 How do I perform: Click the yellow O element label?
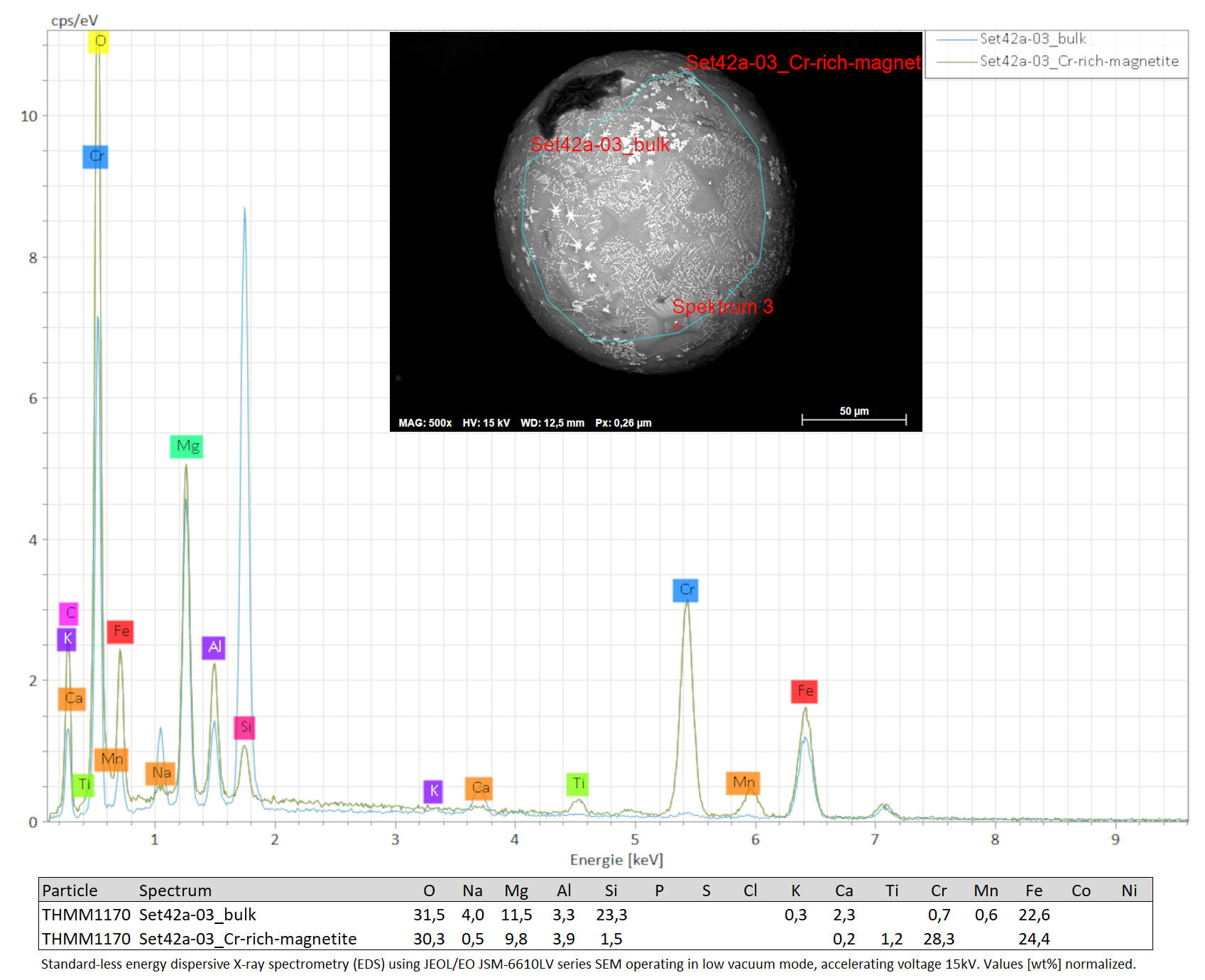tap(99, 41)
